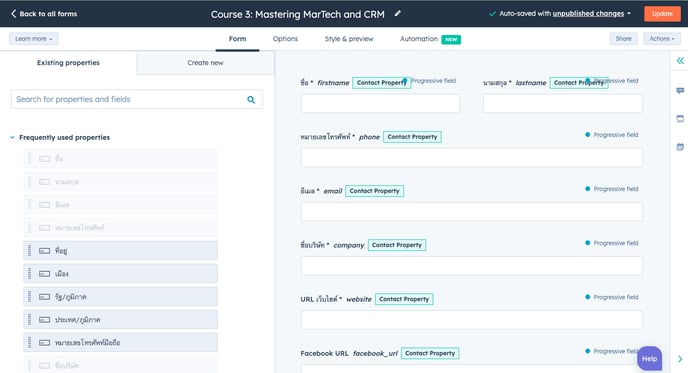Open the Style & preview tab
The width and height of the screenshot is (688, 373).
pyautogui.click(x=349, y=39)
